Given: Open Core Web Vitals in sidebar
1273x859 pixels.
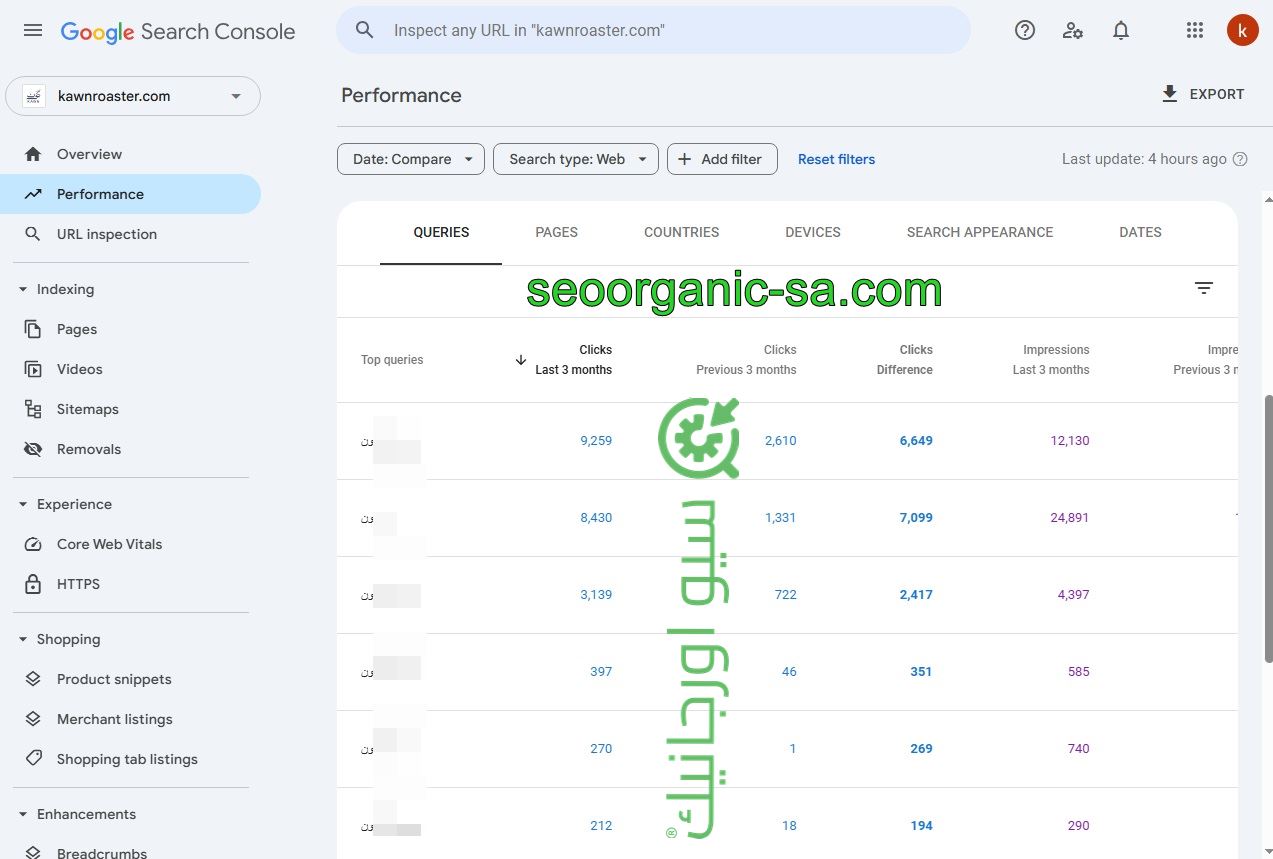Looking at the screenshot, I should [x=109, y=544].
